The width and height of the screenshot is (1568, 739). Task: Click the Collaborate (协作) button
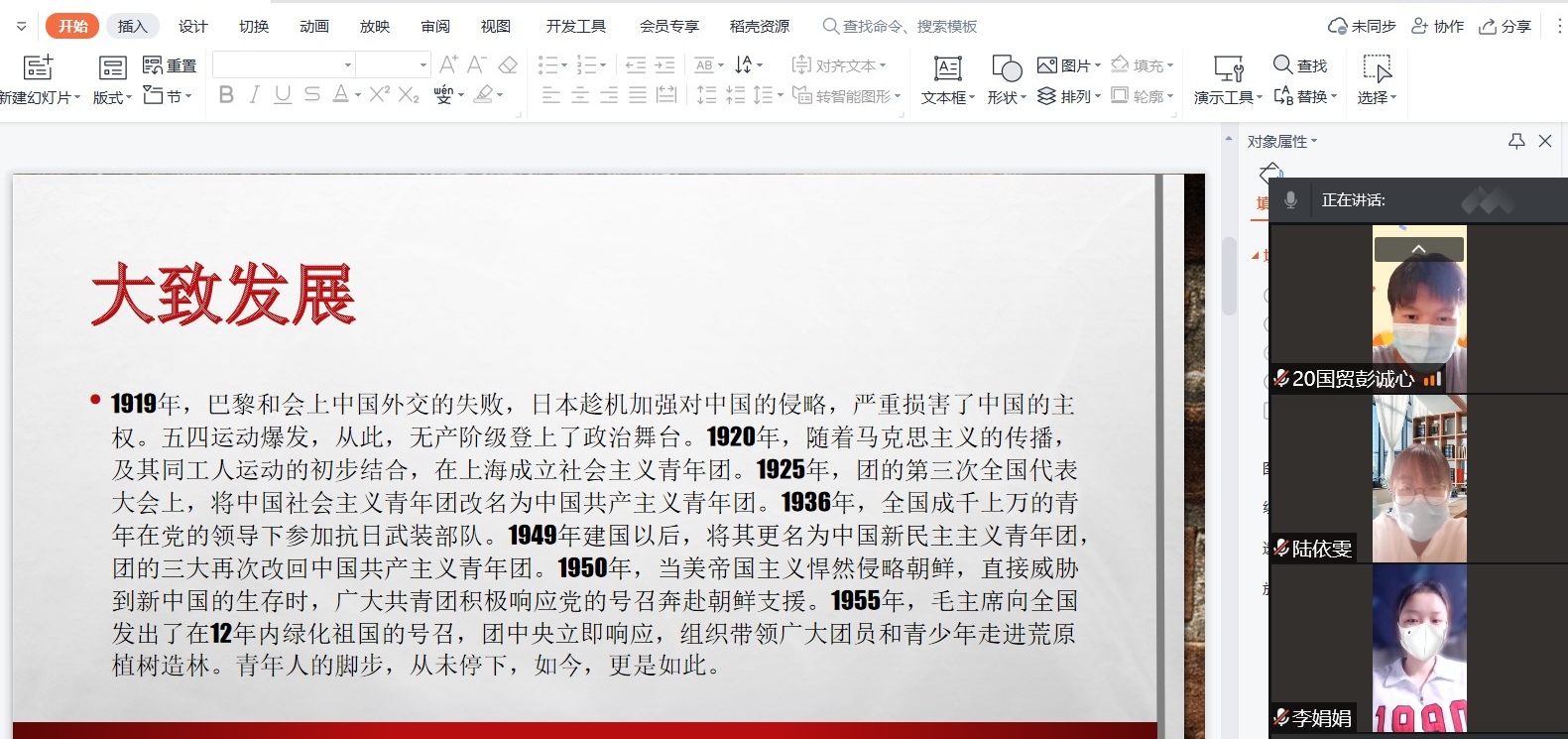(x=1437, y=26)
